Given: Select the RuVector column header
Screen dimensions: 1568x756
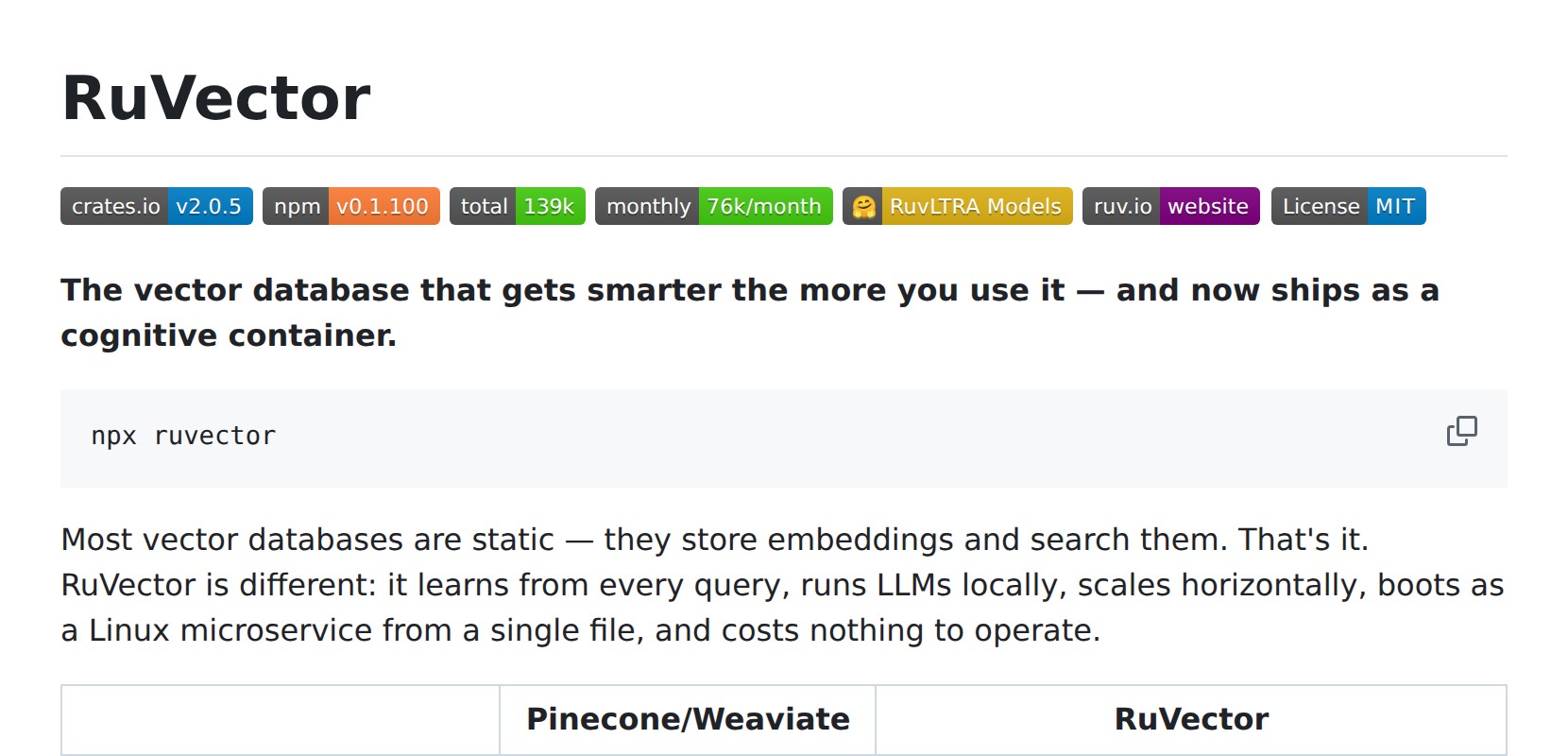Looking at the screenshot, I should coord(1190,719).
